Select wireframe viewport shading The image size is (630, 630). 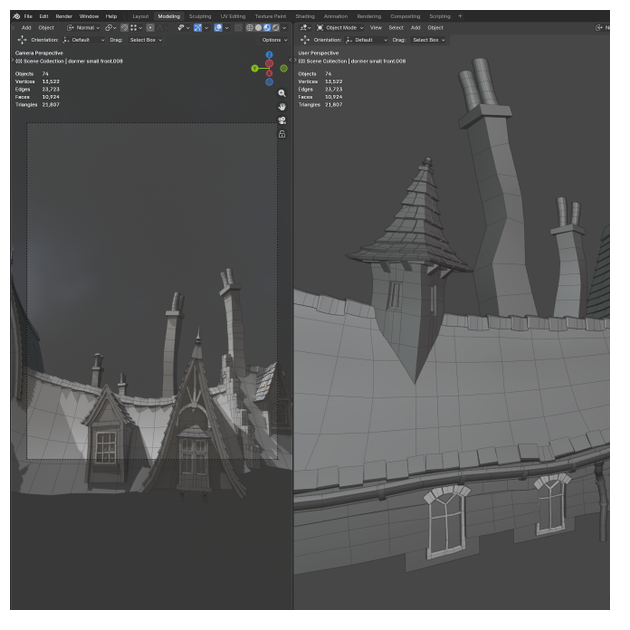pyautogui.click(x=250, y=28)
